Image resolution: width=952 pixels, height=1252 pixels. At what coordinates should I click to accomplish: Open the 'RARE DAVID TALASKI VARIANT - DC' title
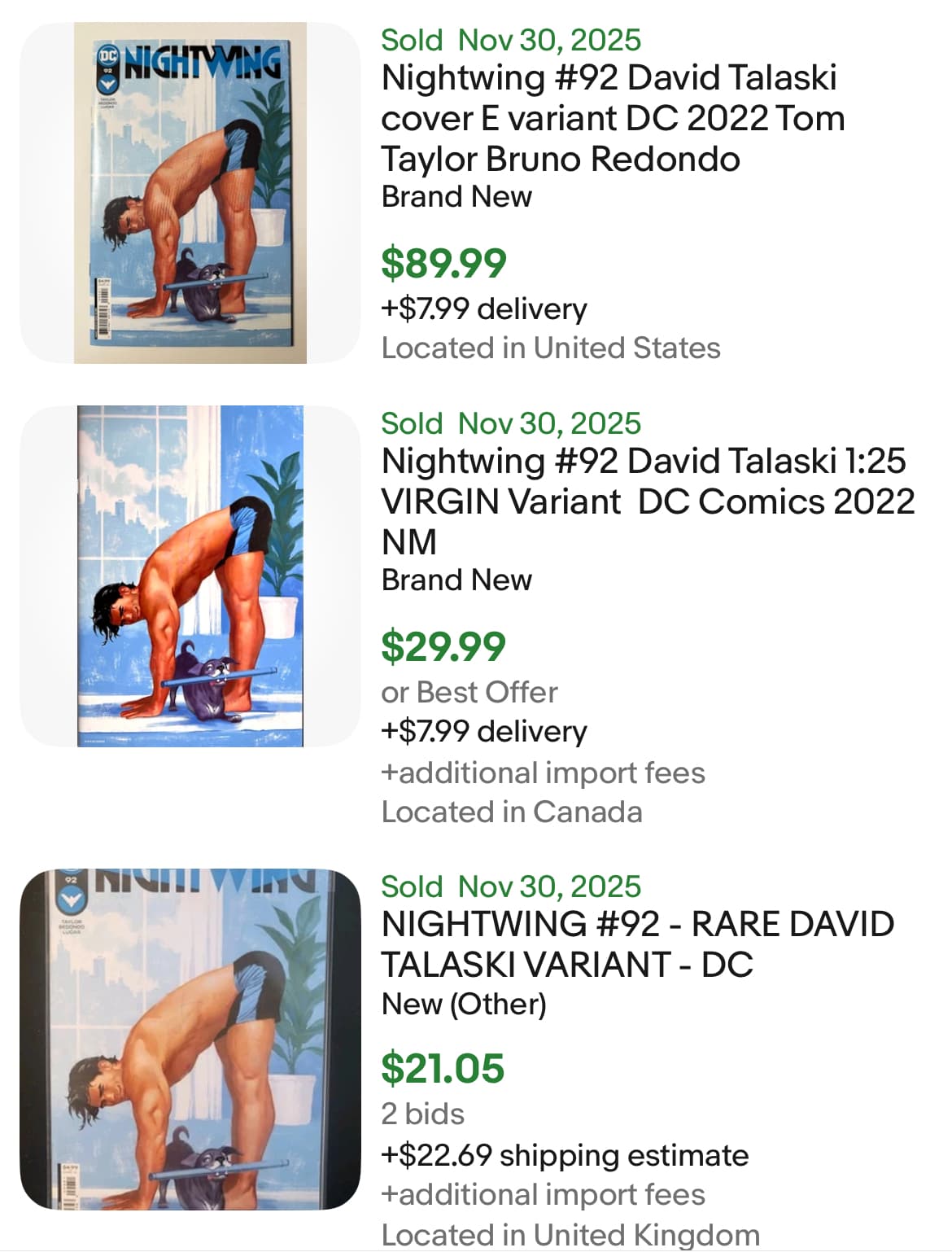click(637, 944)
